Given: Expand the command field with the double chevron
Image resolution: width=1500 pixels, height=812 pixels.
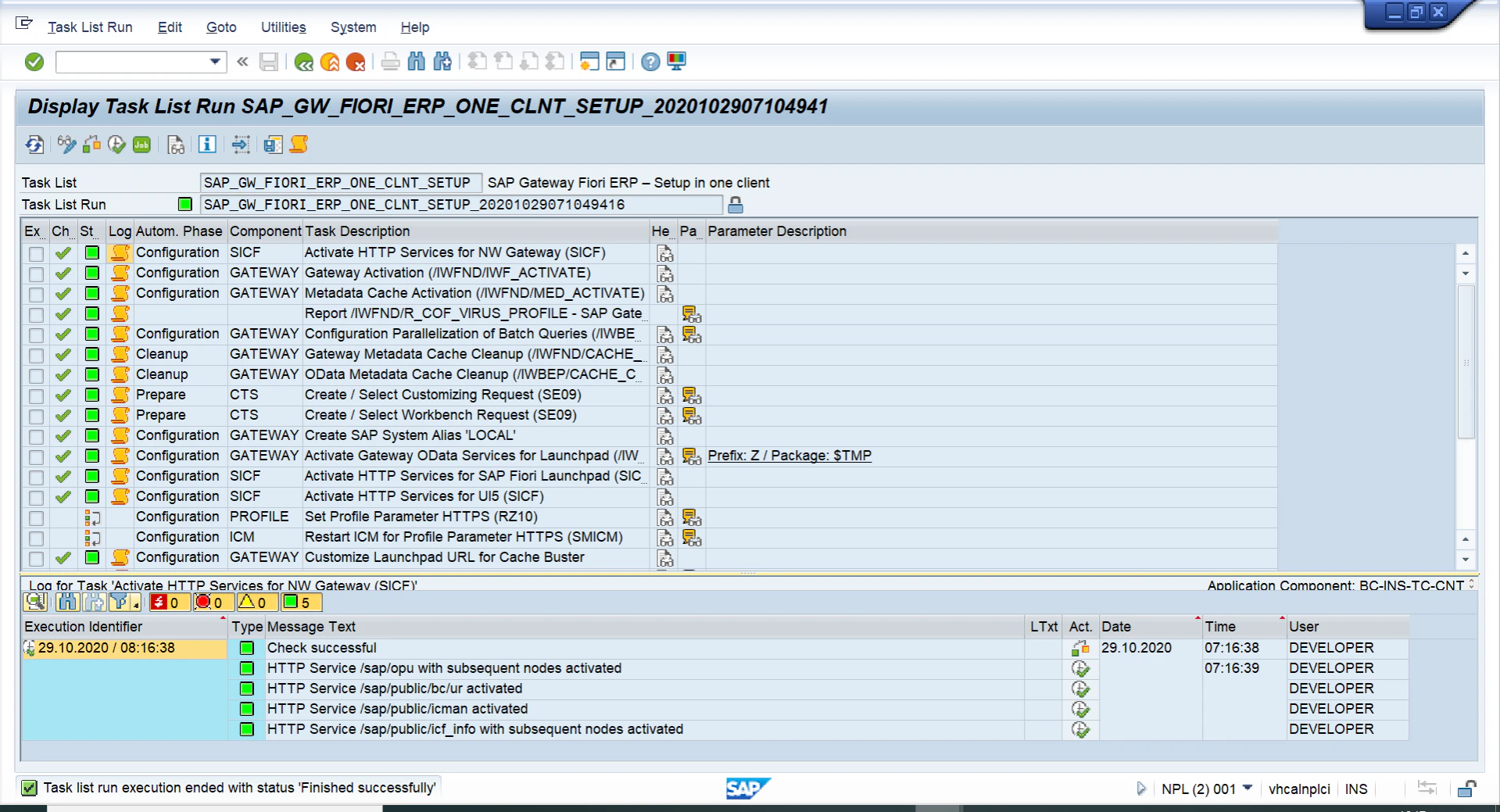Looking at the screenshot, I should tap(242, 62).
